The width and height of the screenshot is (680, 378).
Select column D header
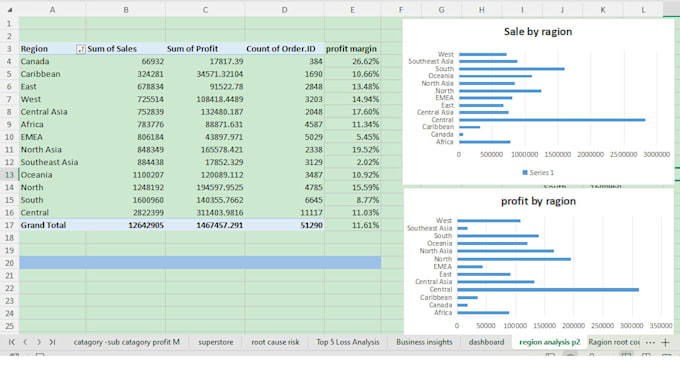pos(284,10)
